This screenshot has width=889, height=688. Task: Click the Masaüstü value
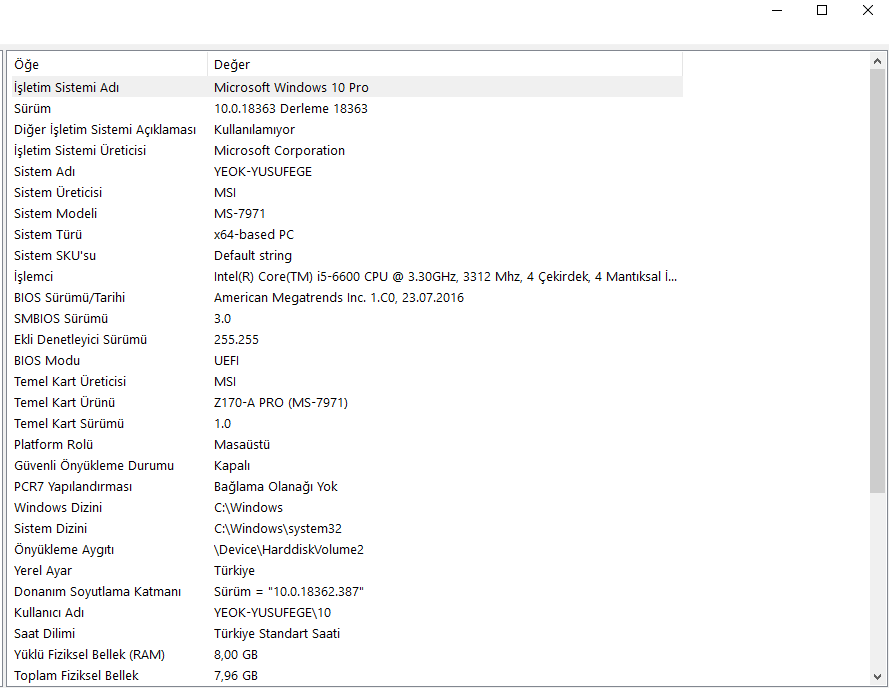(x=242, y=444)
